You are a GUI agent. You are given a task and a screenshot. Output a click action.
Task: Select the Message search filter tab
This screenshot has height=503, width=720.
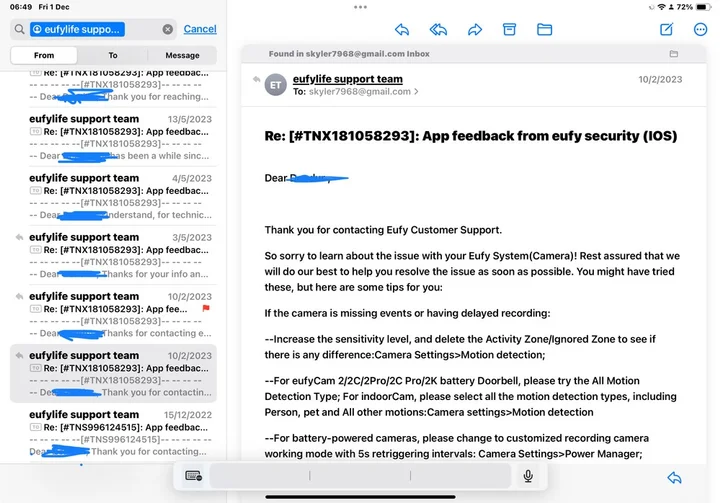182,55
